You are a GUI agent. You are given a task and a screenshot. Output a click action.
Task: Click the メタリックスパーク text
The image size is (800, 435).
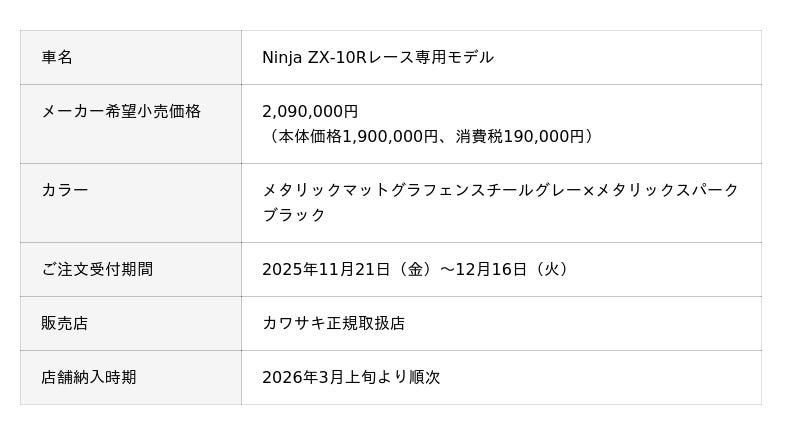pyautogui.click(x=667, y=190)
